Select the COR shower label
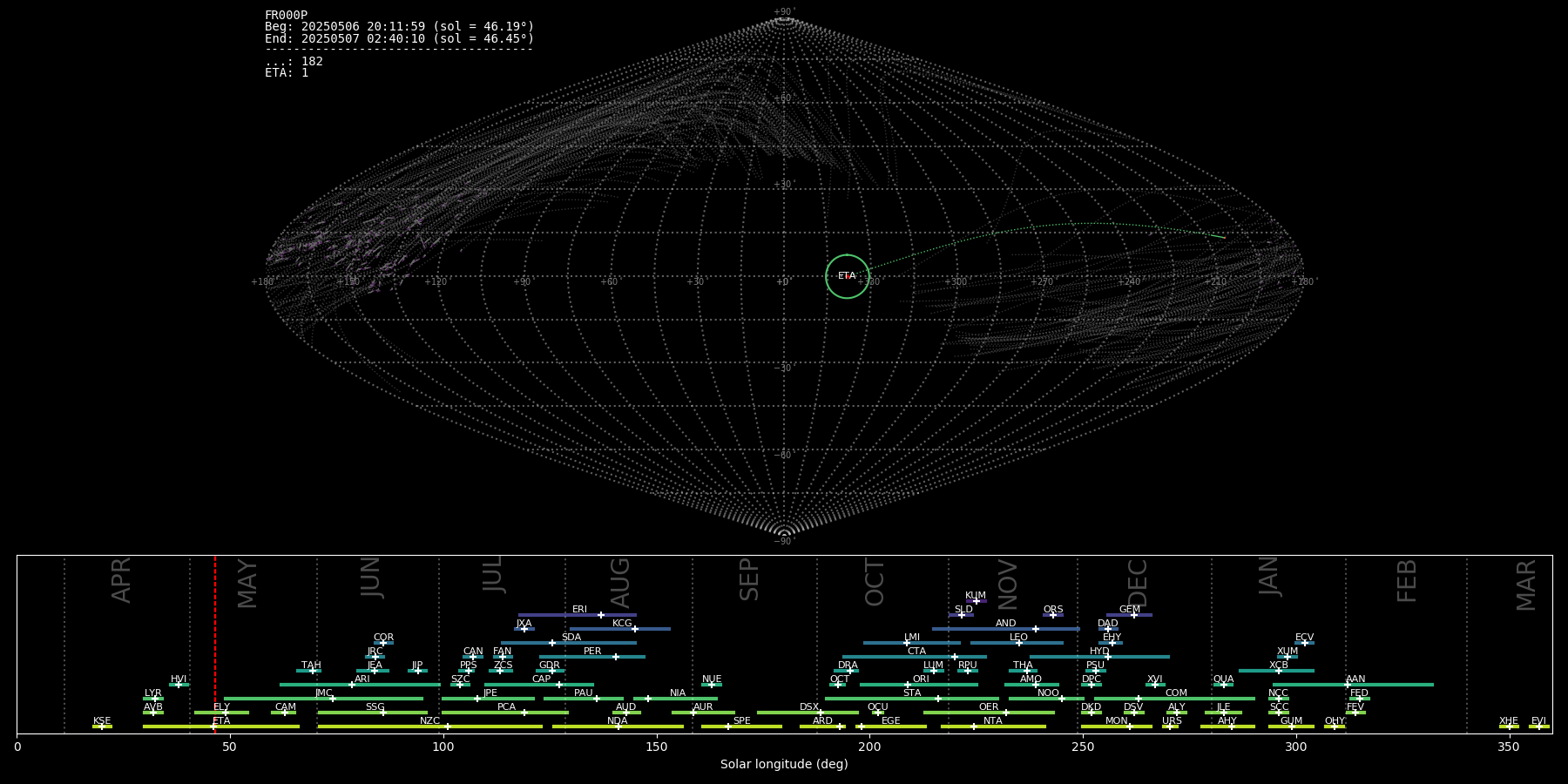 coord(383,638)
